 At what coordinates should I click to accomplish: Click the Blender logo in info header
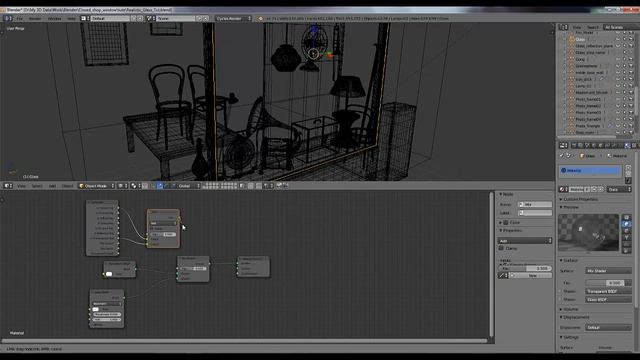pyautogui.click(x=260, y=18)
